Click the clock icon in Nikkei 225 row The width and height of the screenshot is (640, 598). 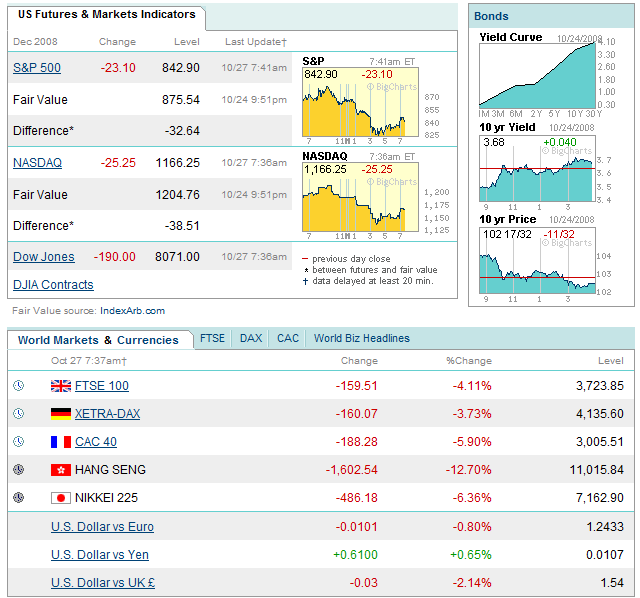tap(18, 497)
